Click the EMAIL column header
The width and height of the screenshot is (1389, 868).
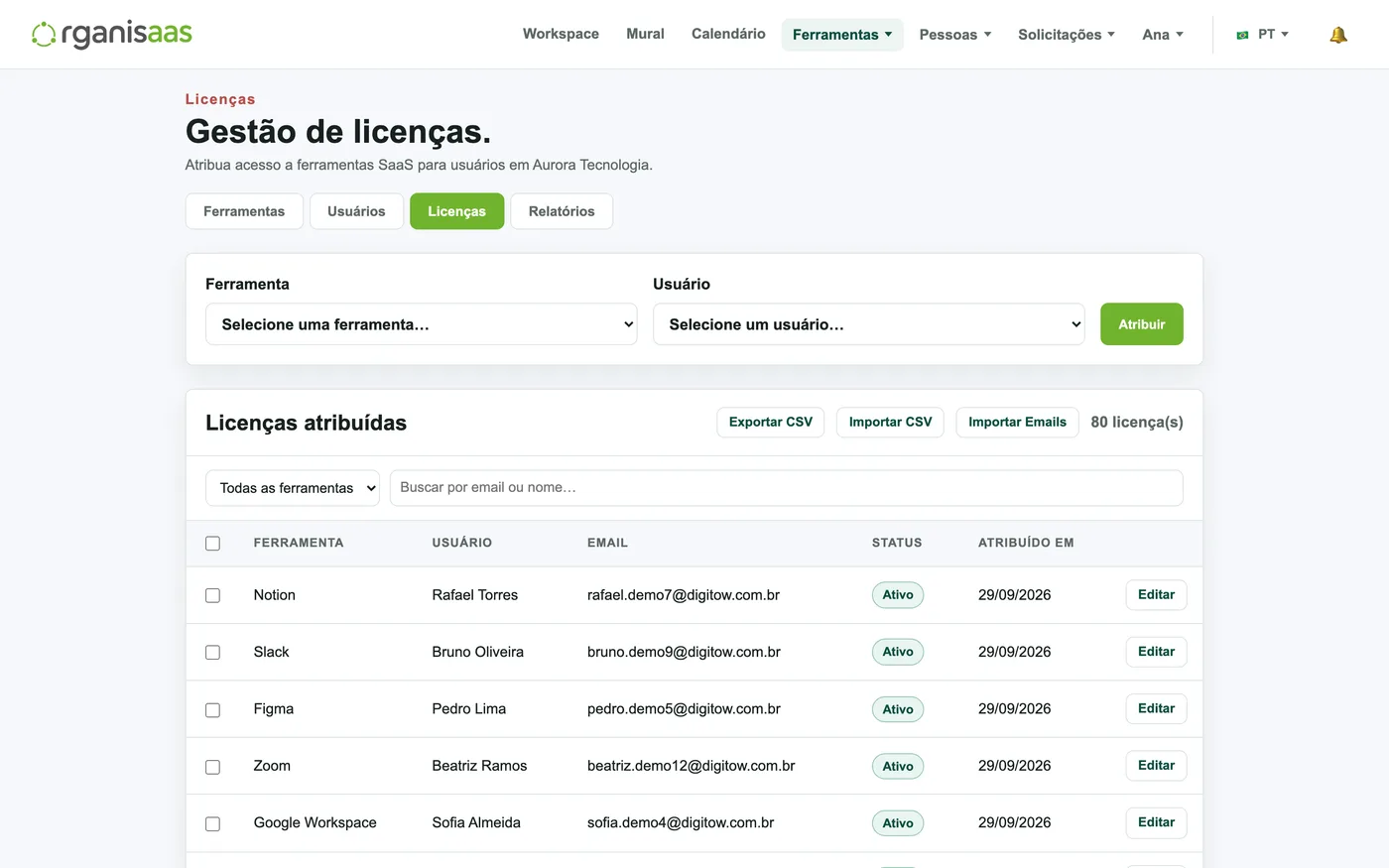click(x=607, y=543)
